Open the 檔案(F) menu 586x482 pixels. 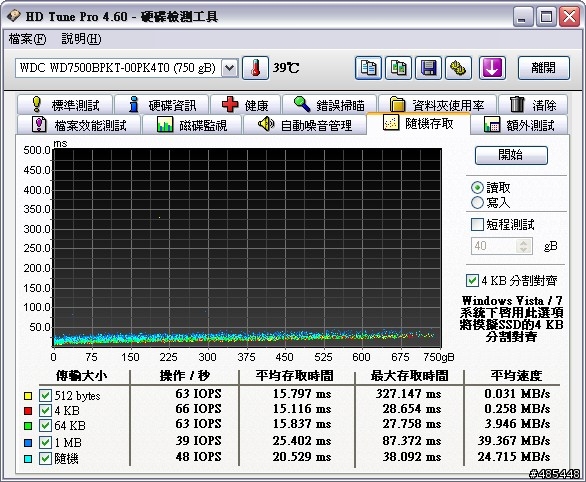click(x=27, y=39)
